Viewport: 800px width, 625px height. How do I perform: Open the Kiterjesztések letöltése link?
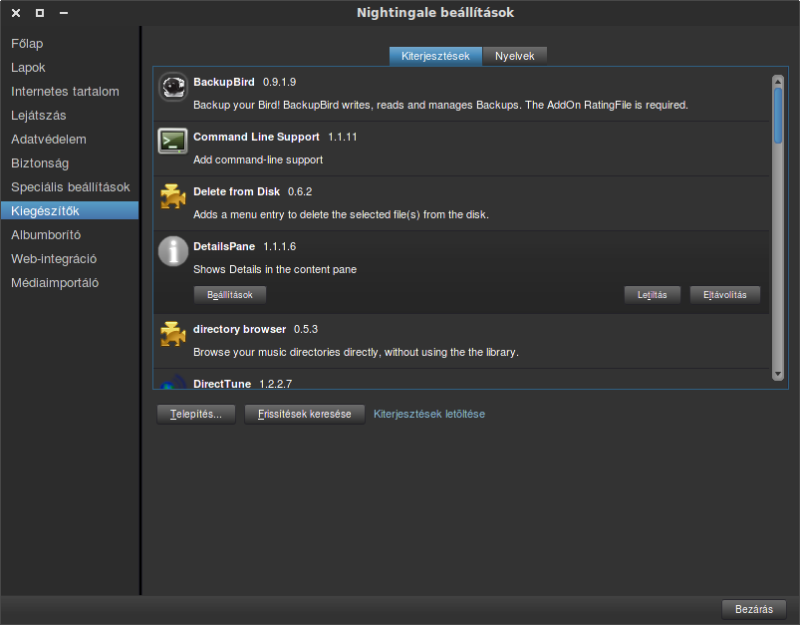click(x=429, y=414)
